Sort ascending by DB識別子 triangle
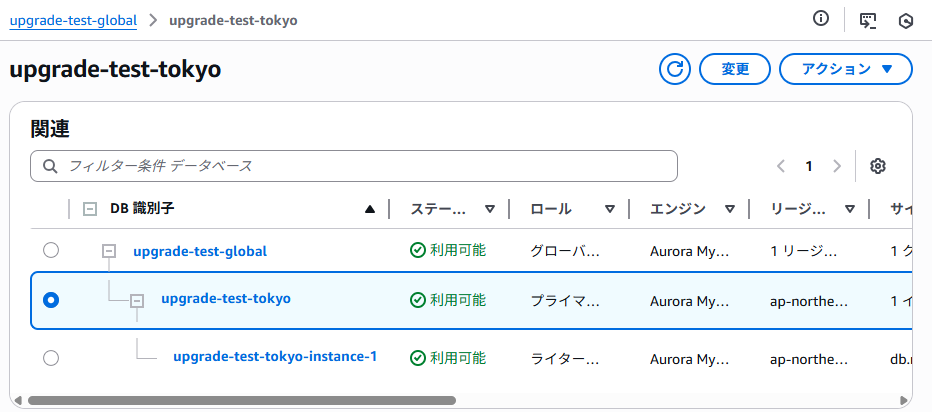The image size is (932, 412). click(x=371, y=209)
